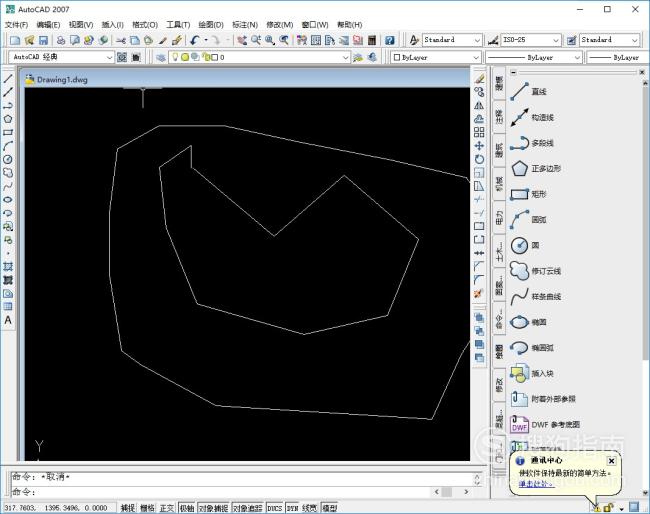The image size is (650, 514).
Task: Click 插入块 (Insert block) in the tool palette
Action: (x=532, y=373)
